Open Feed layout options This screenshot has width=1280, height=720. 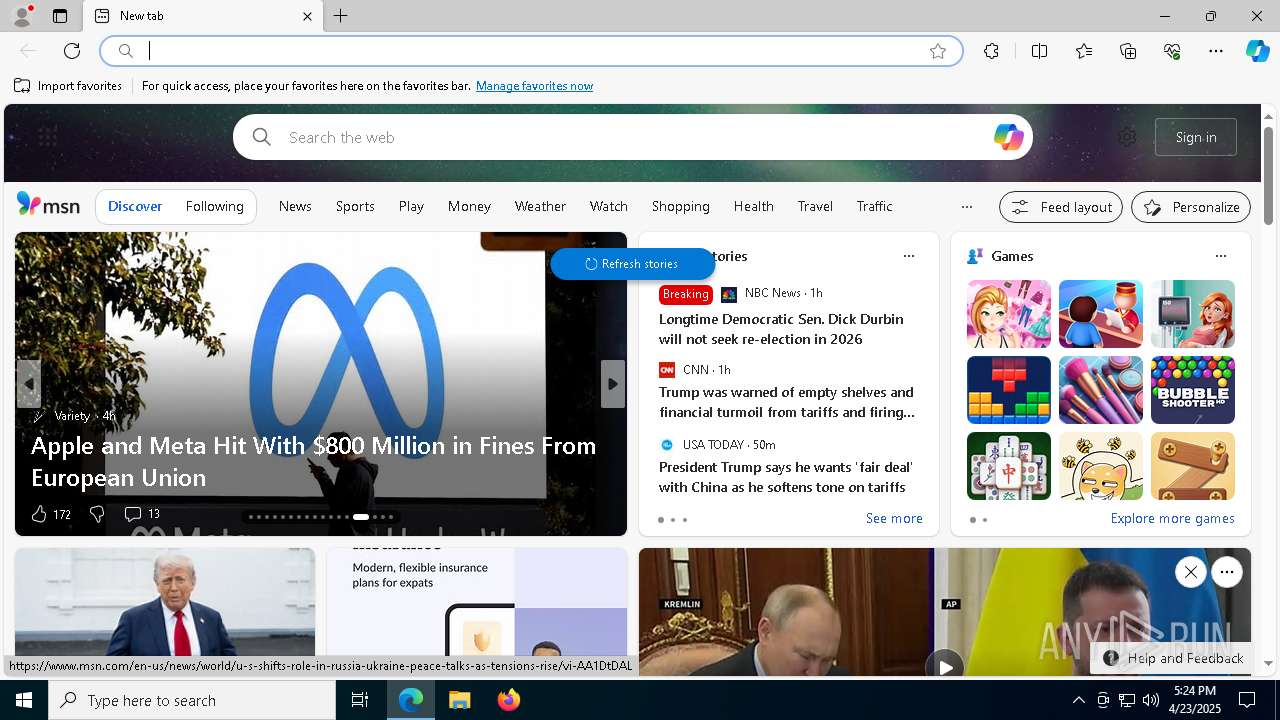pyautogui.click(x=1061, y=207)
